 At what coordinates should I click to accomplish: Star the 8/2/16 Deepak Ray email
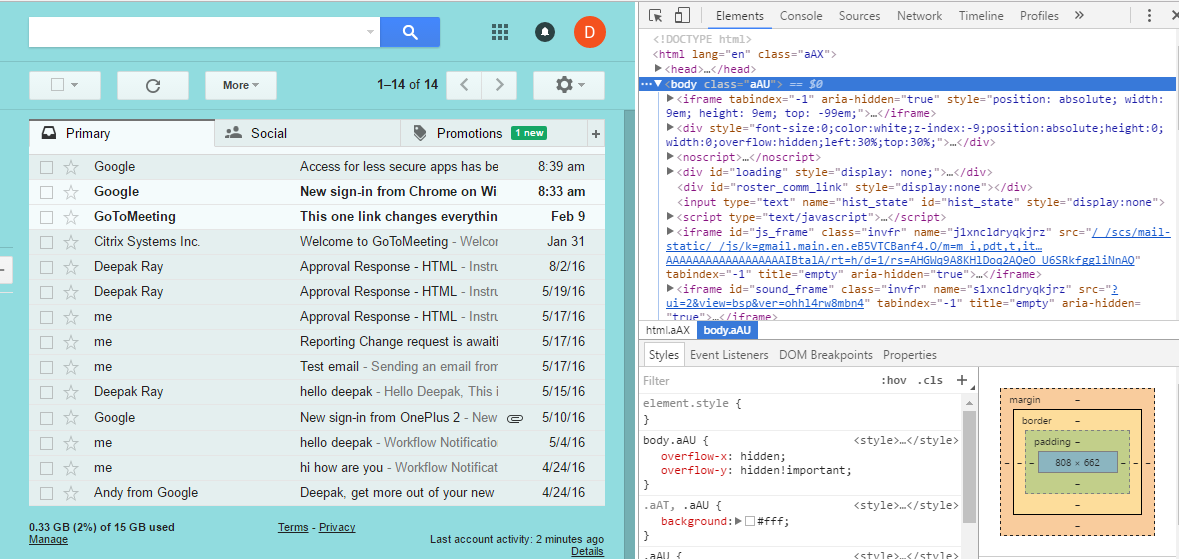tap(71, 267)
